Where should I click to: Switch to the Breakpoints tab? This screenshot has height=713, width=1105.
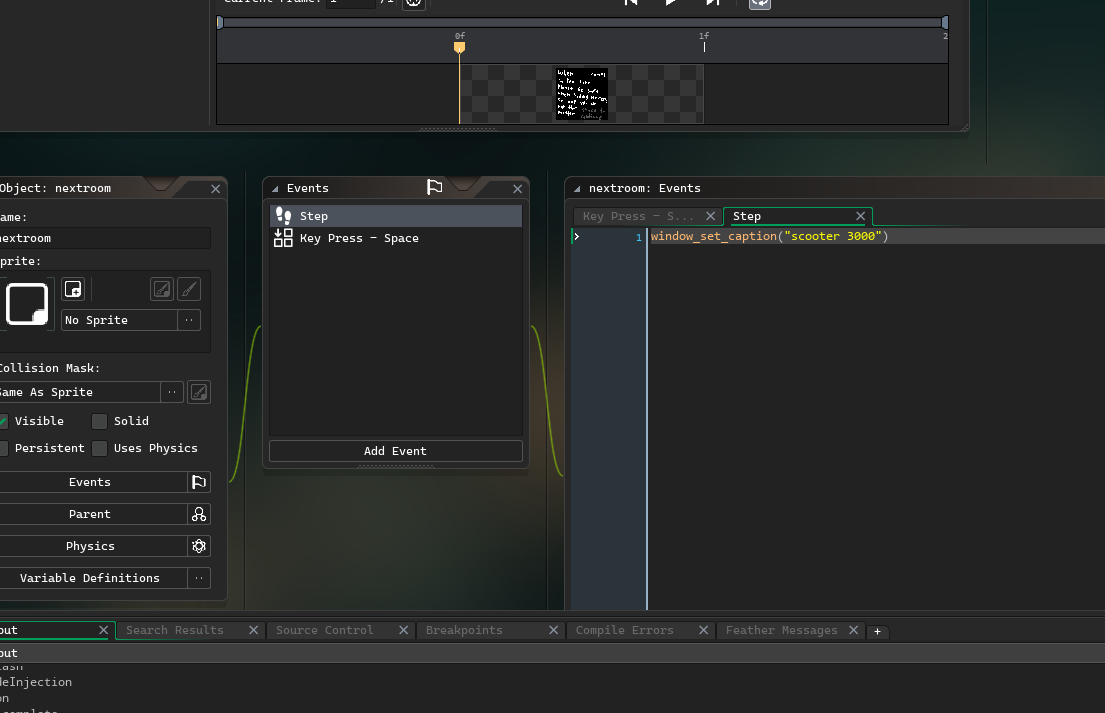(464, 630)
